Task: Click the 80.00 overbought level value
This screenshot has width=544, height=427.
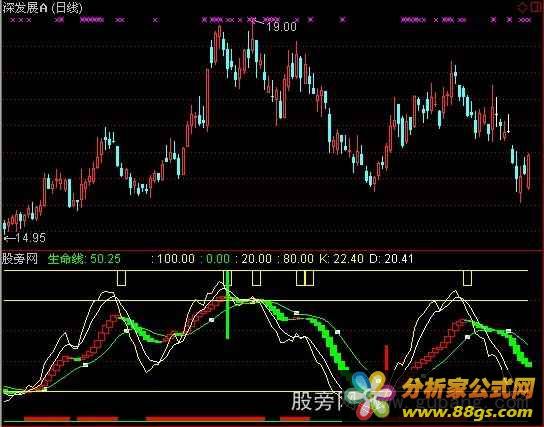Action: (x=298, y=259)
